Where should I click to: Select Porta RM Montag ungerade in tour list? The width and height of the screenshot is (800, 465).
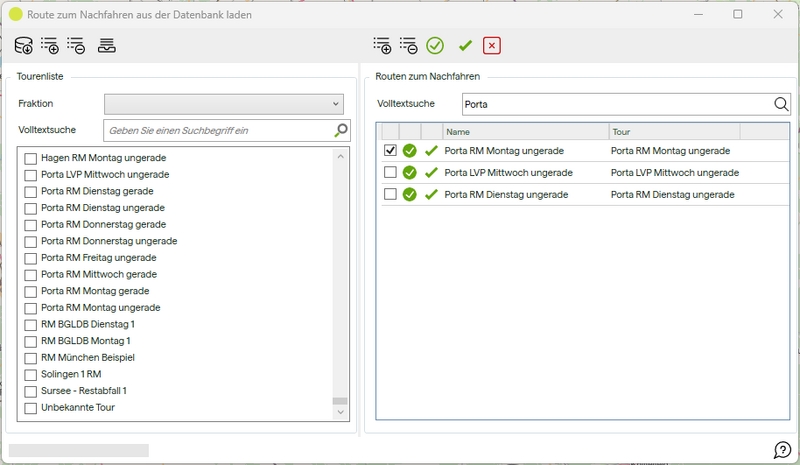coord(101,307)
